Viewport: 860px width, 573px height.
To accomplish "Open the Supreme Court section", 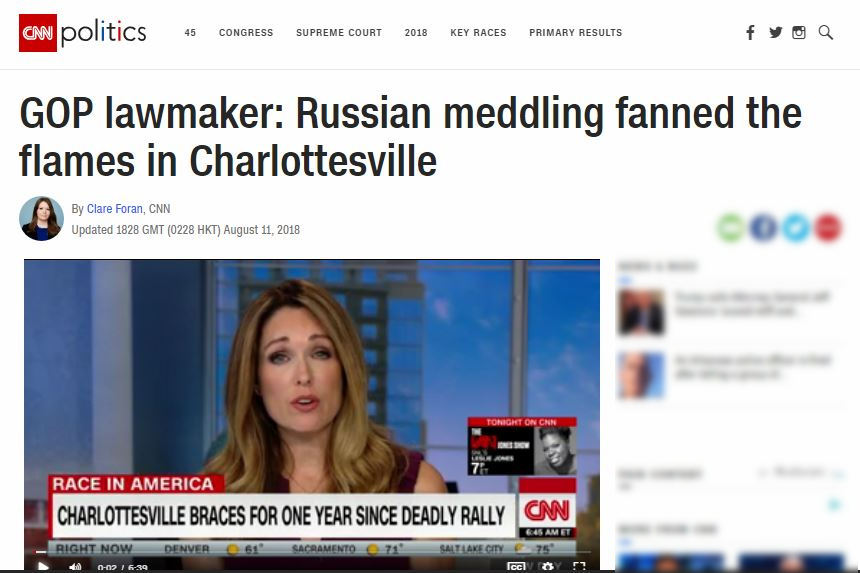I will pyautogui.click(x=339, y=33).
